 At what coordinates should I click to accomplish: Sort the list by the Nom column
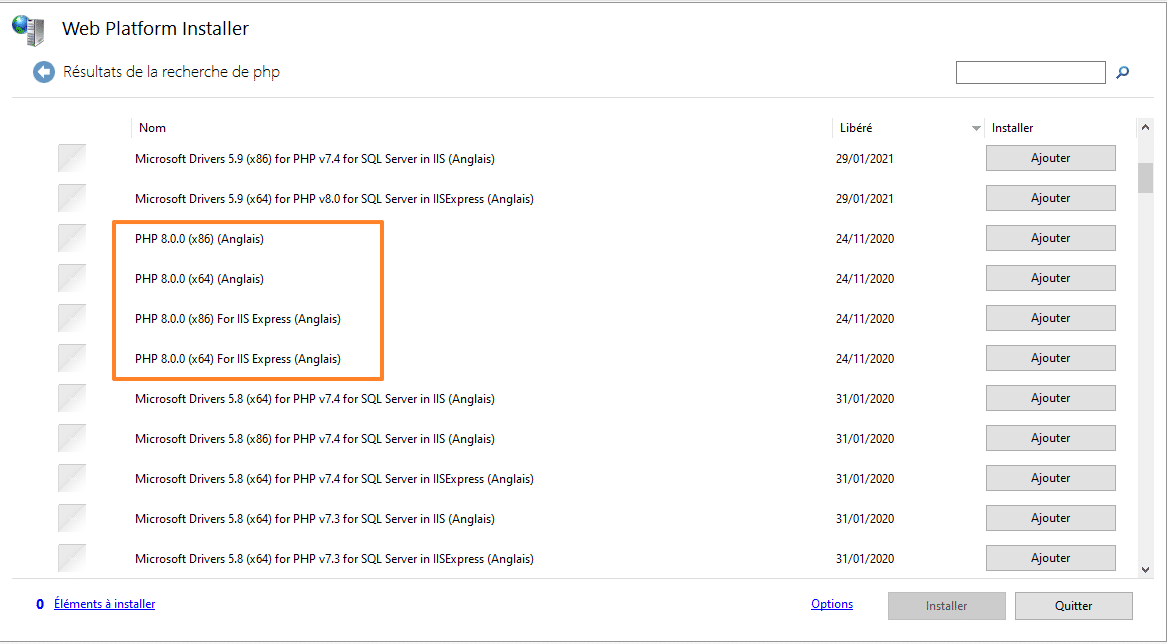(x=152, y=127)
